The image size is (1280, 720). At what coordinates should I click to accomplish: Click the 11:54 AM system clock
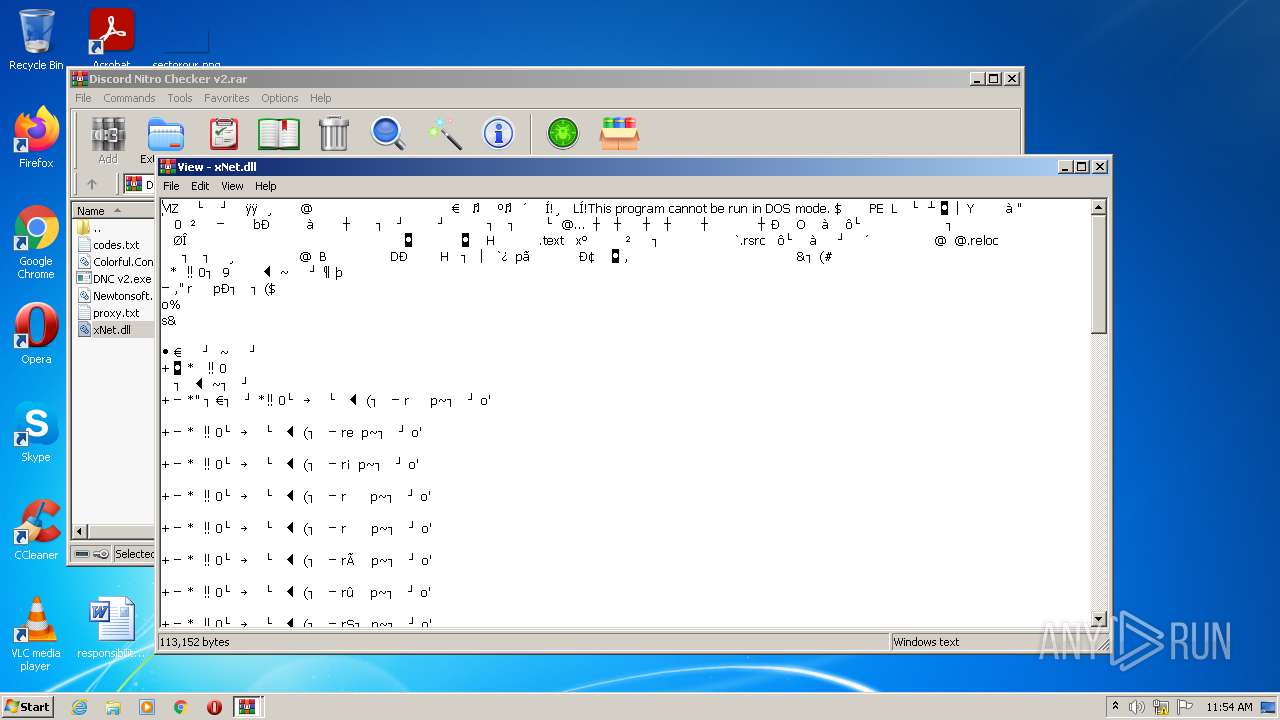click(1229, 707)
